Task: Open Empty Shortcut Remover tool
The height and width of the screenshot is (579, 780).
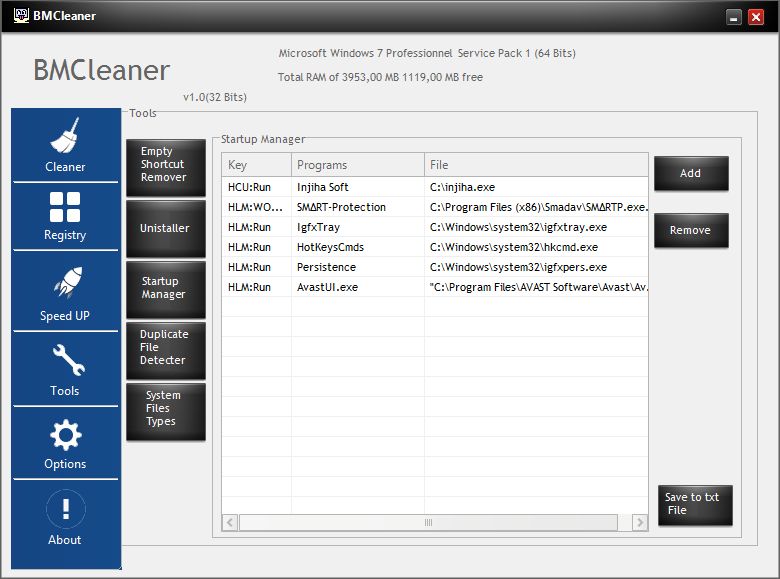Action: pos(165,165)
